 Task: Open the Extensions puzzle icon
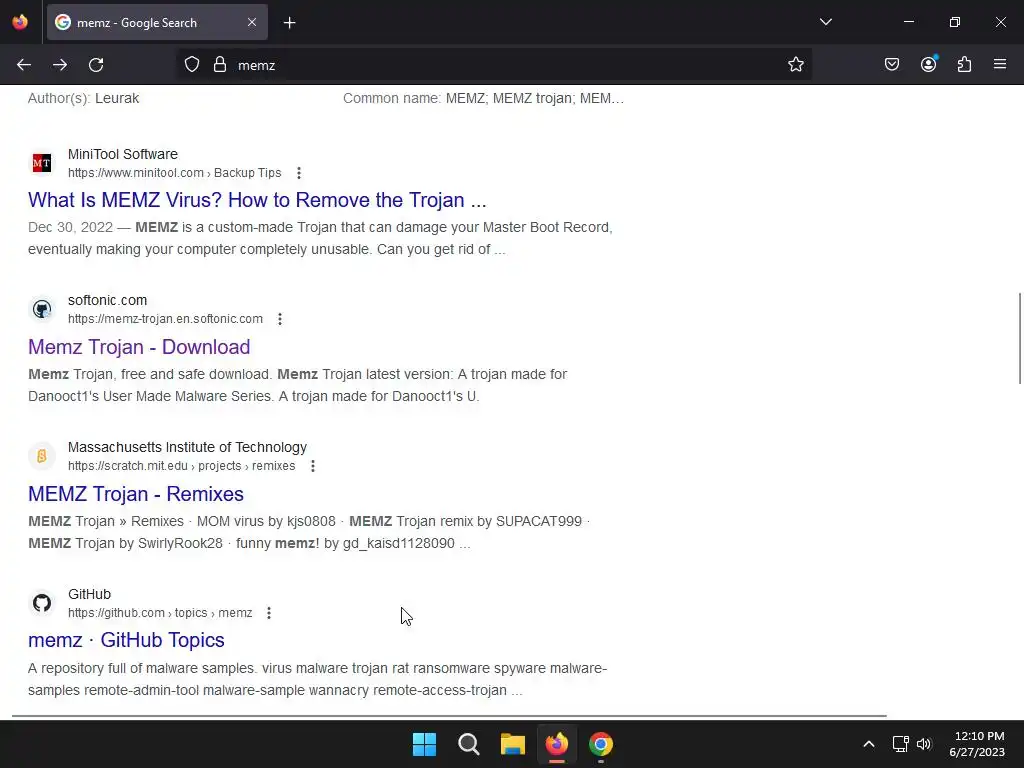click(965, 65)
